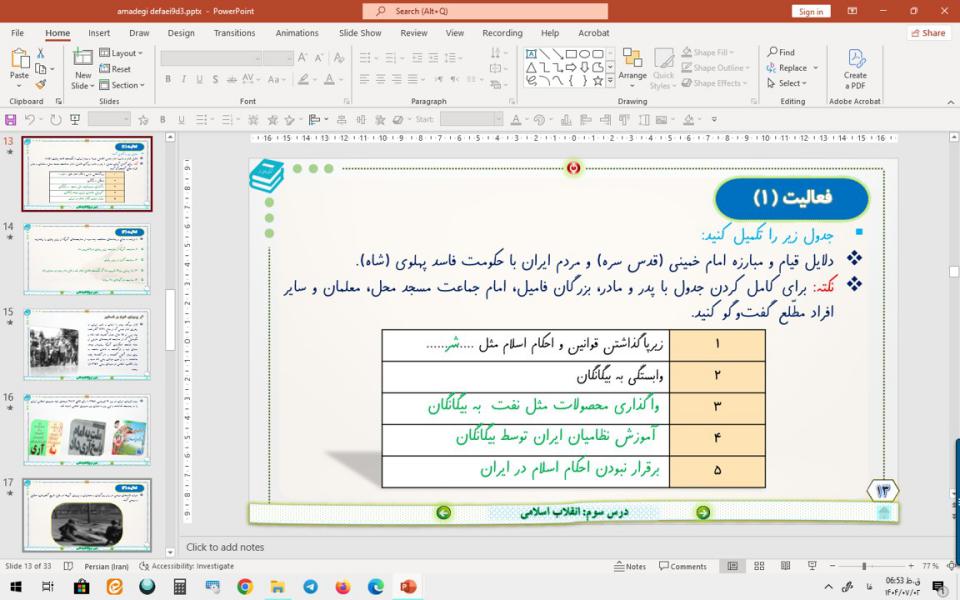Click the green back arrow on slide

click(x=444, y=512)
